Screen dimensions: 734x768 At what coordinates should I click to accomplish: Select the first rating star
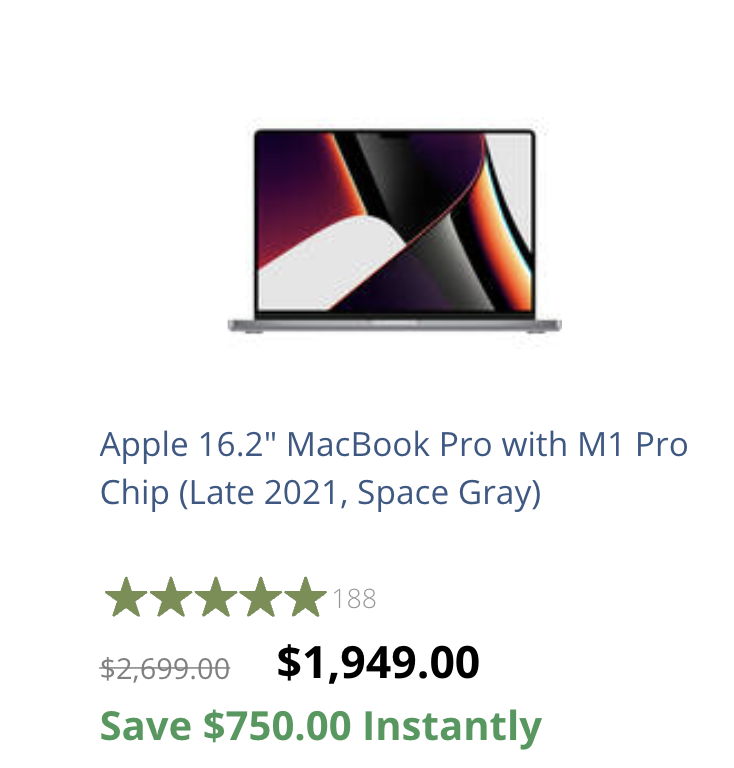[126, 597]
